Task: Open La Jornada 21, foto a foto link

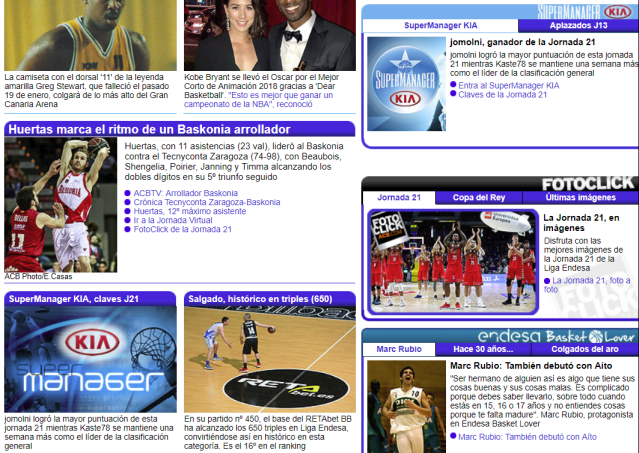Action: [x=587, y=285]
